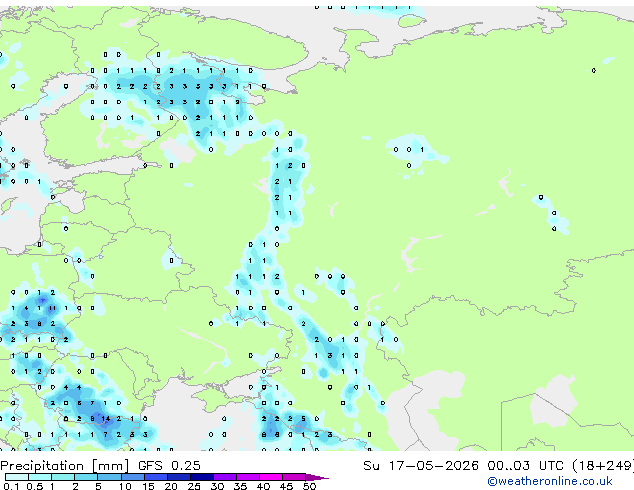Click the '25' legend scale label

[x=194, y=486]
